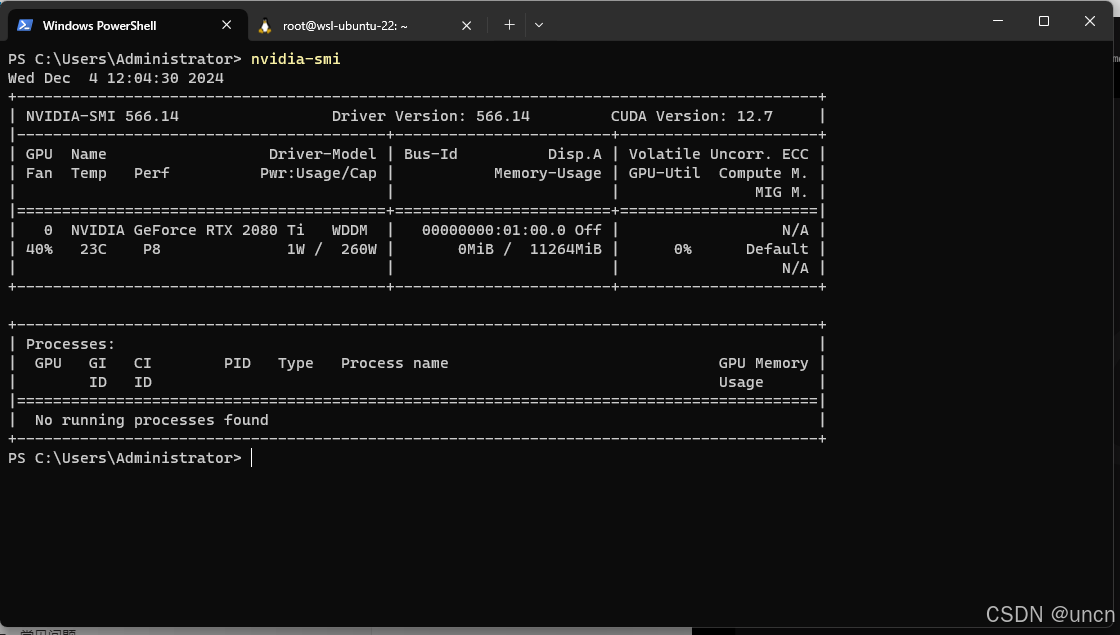Screen dimensions: 1120x635
Task: Click the typed command nvidia-smi
Action: tap(296, 59)
